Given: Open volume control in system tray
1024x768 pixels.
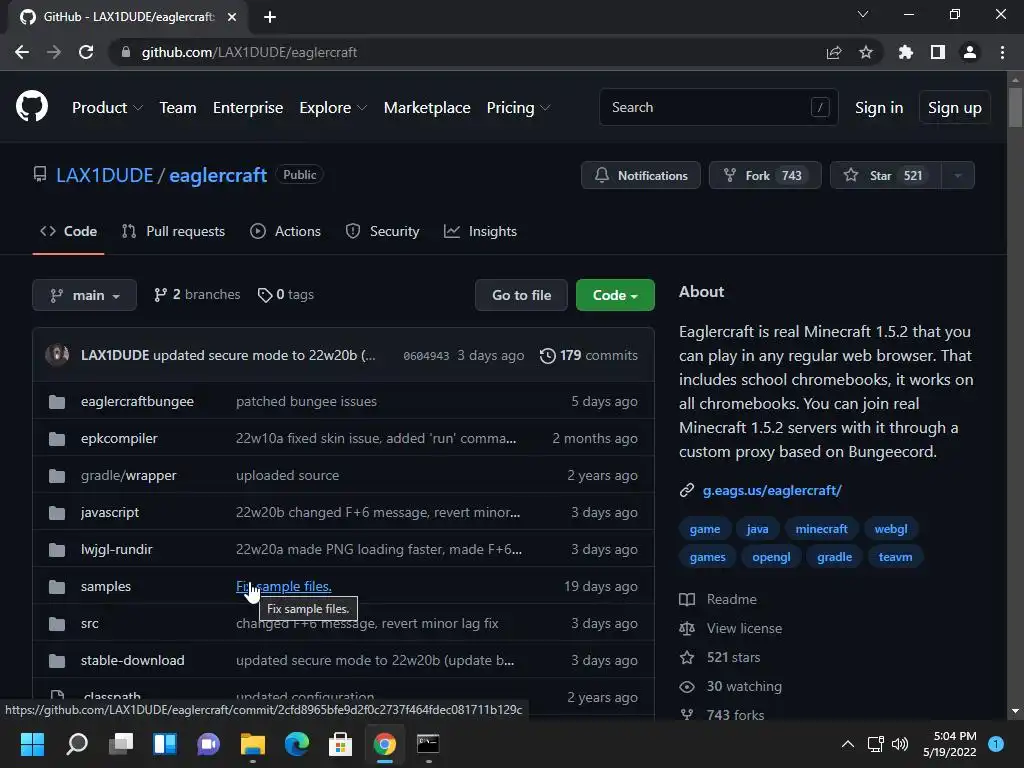Looking at the screenshot, I should (900, 744).
